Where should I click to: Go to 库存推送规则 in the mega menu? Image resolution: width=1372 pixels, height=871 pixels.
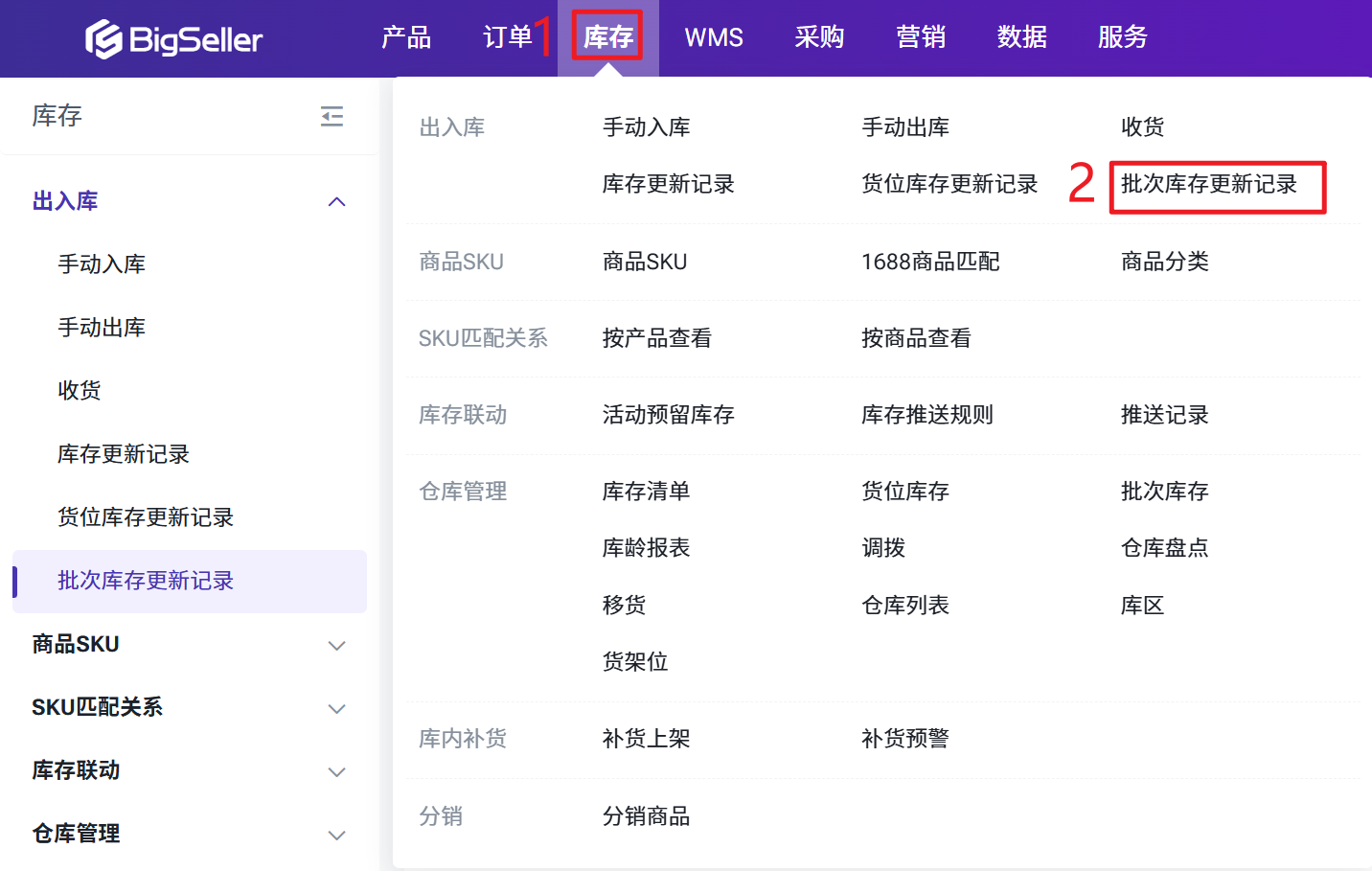tap(926, 415)
